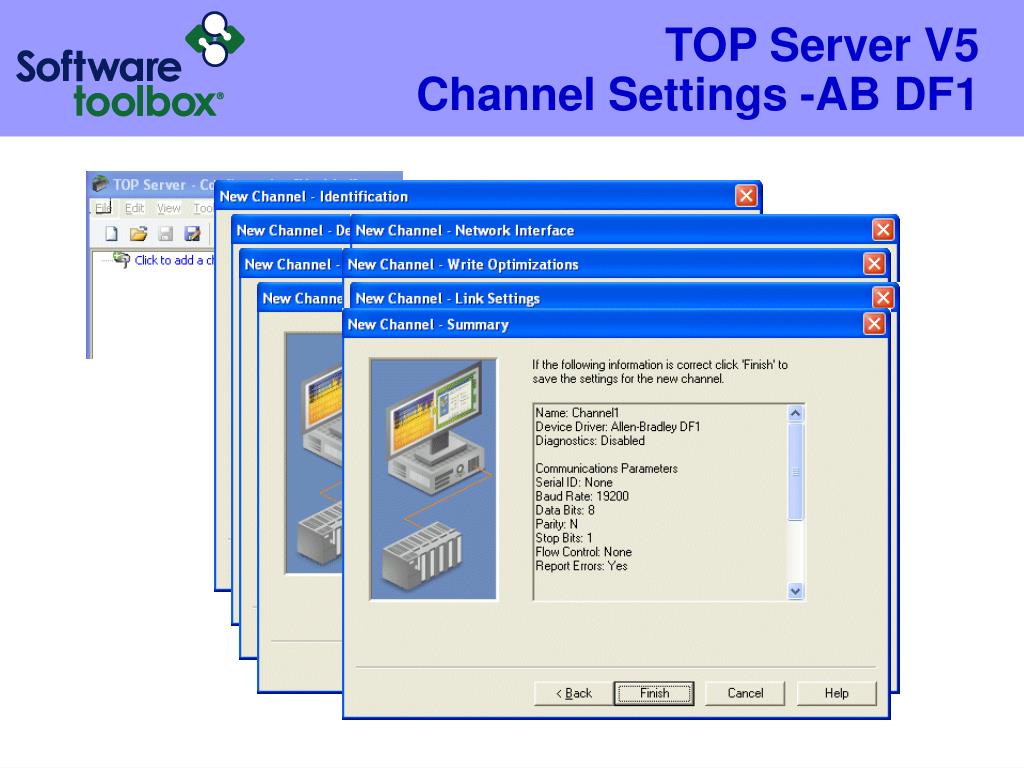Click the Open folder toolbar icon
The image size is (1024, 768).
coord(138,233)
